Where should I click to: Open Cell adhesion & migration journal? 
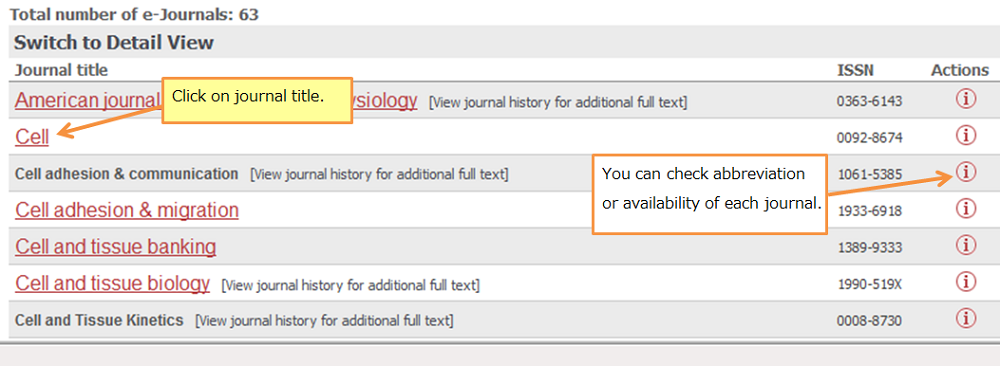pyautogui.click(x=127, y=210)
